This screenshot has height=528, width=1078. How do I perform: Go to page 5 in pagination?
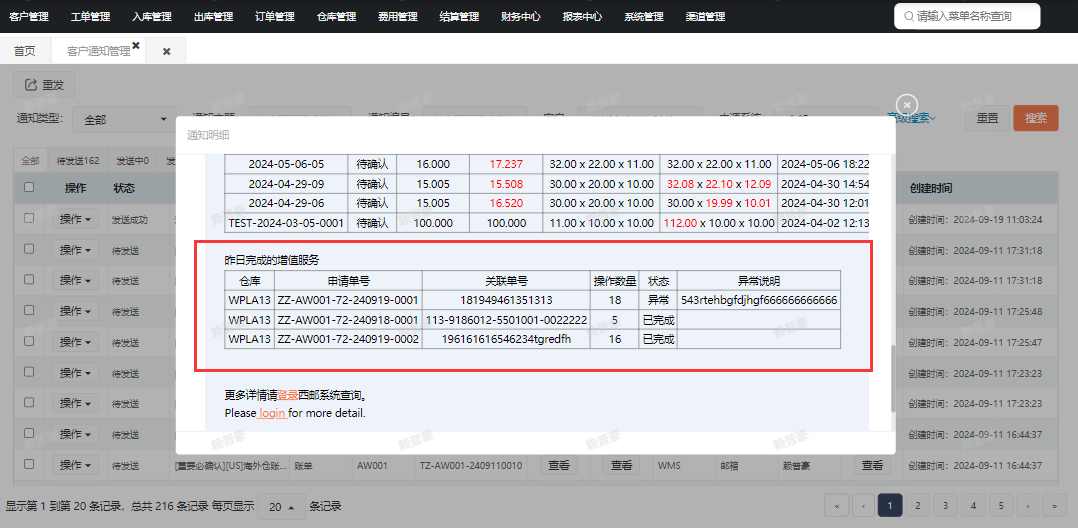pyautogui.click(x=1001, y=505)
